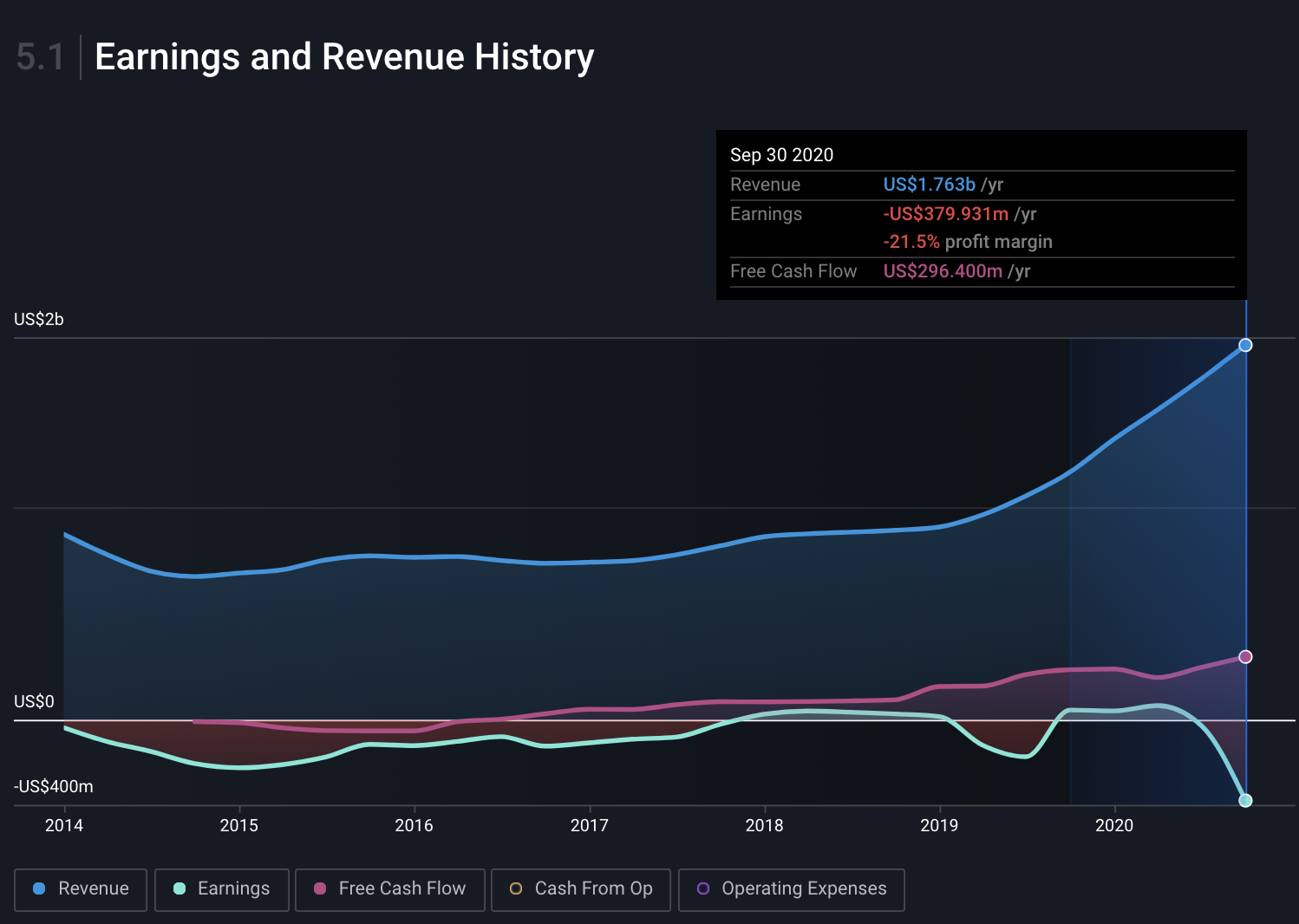Click the 2016 x-axis label
1299x924 pixels.
415,825
